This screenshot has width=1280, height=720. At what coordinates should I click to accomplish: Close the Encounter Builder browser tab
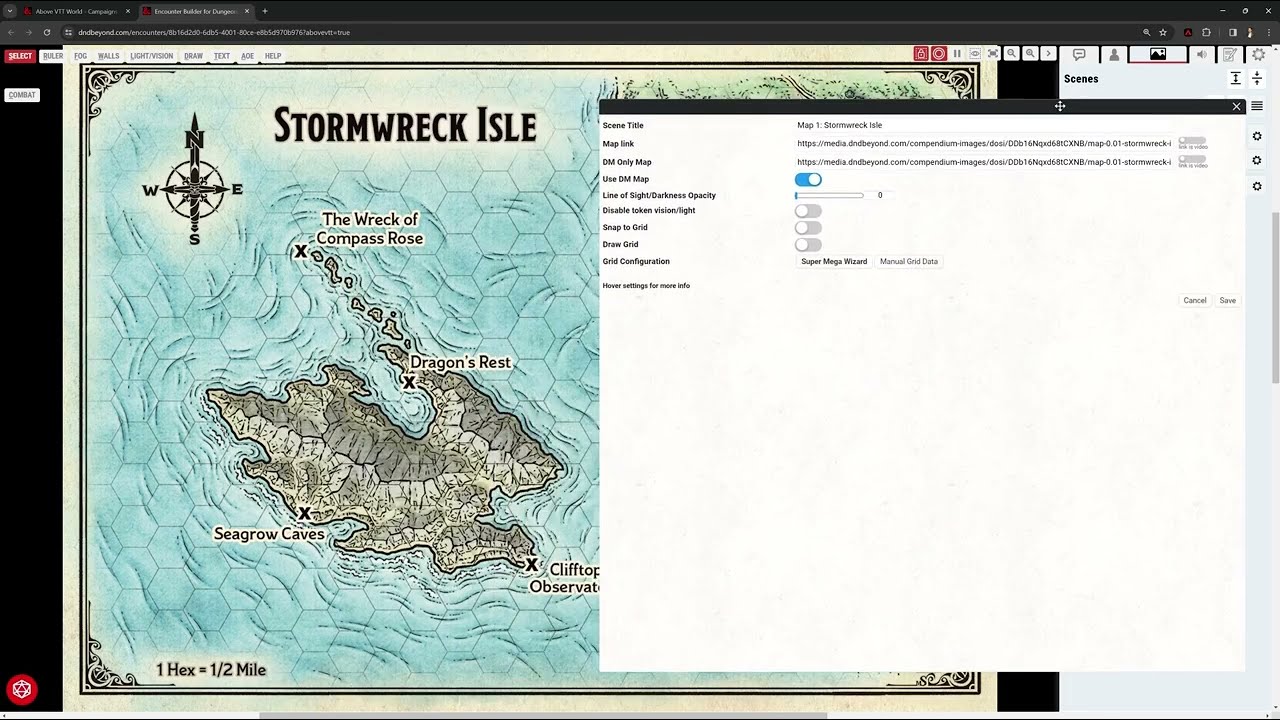(x=246, y=11)
